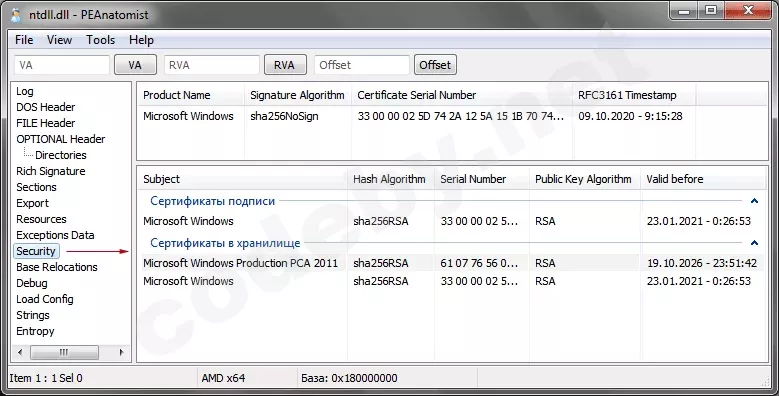The width and height of the screenshot is (779, 396).
Task: Collapse the Сертификаты подписи group
Action: pos(754,201)
